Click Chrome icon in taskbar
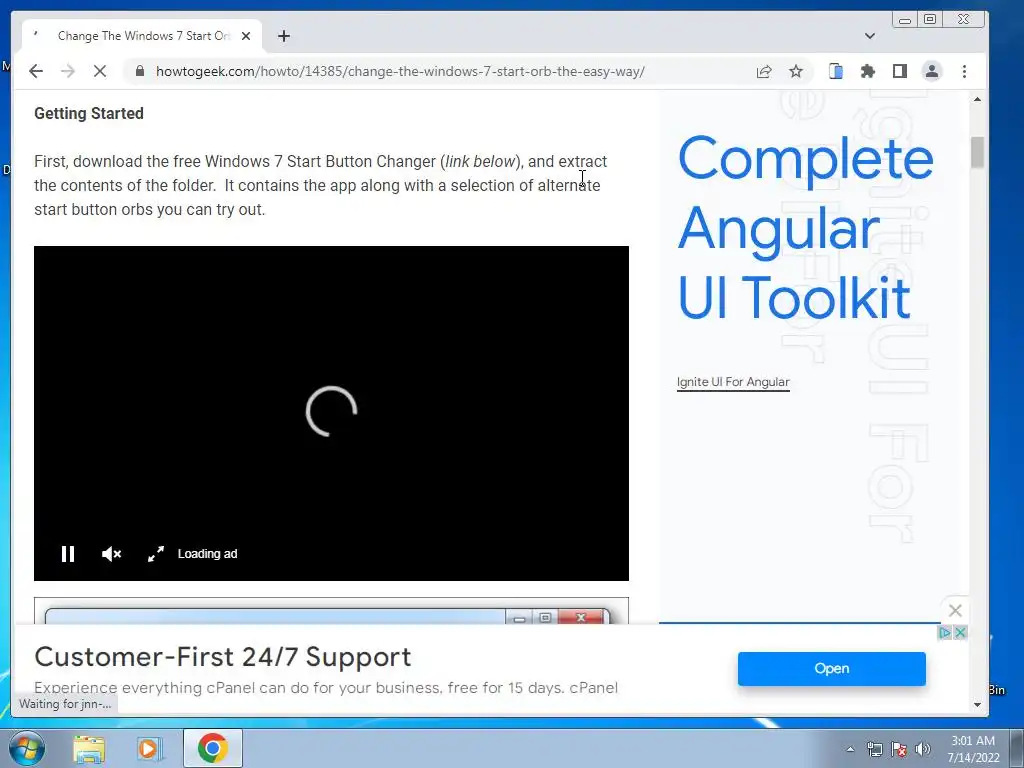The image size is (1024, 768). [212, 748]
